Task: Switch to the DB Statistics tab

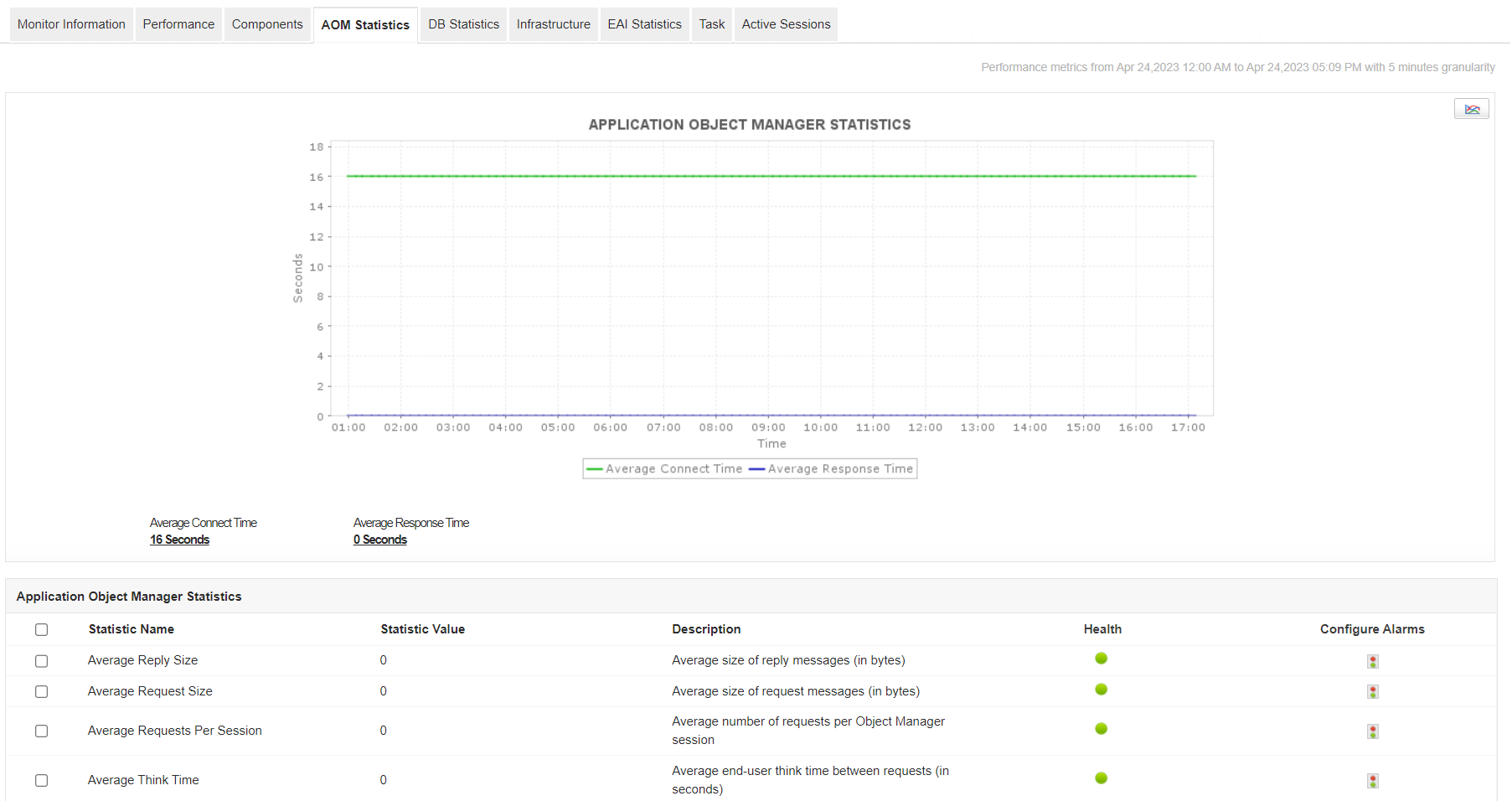Action: pyautogui.click(x=463, y=24)
